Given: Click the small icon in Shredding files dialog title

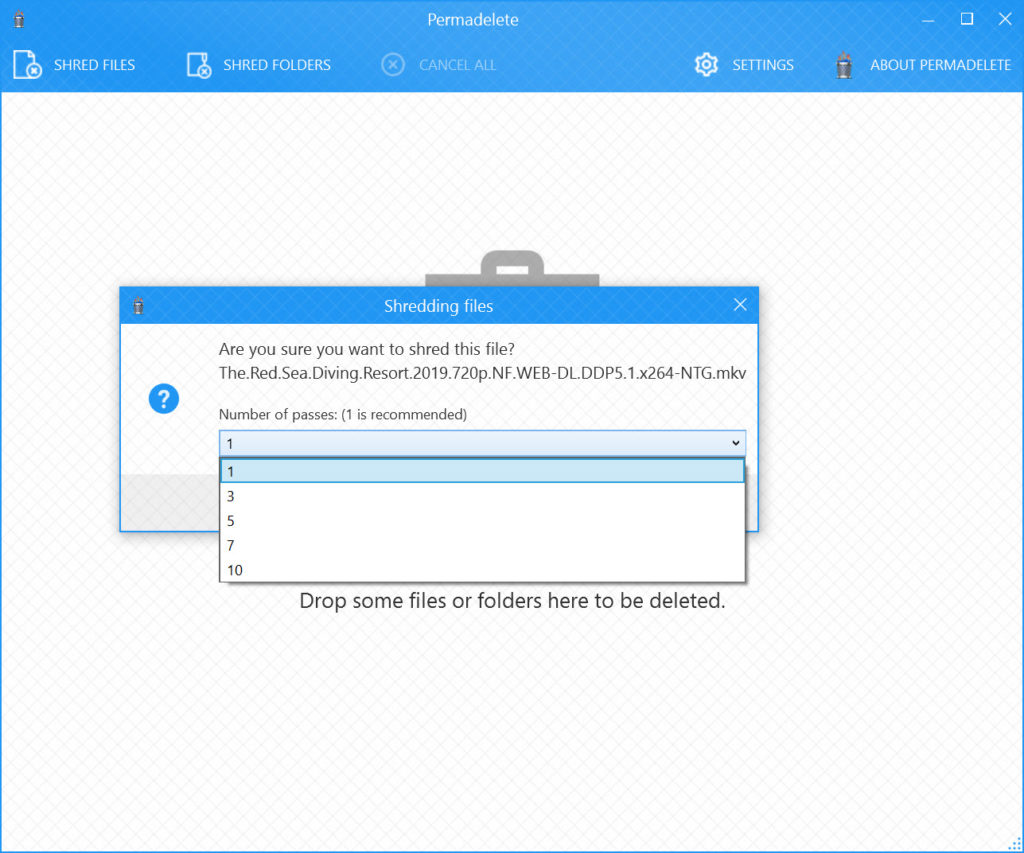Looking at the screenshot, I should click(139, 306).
